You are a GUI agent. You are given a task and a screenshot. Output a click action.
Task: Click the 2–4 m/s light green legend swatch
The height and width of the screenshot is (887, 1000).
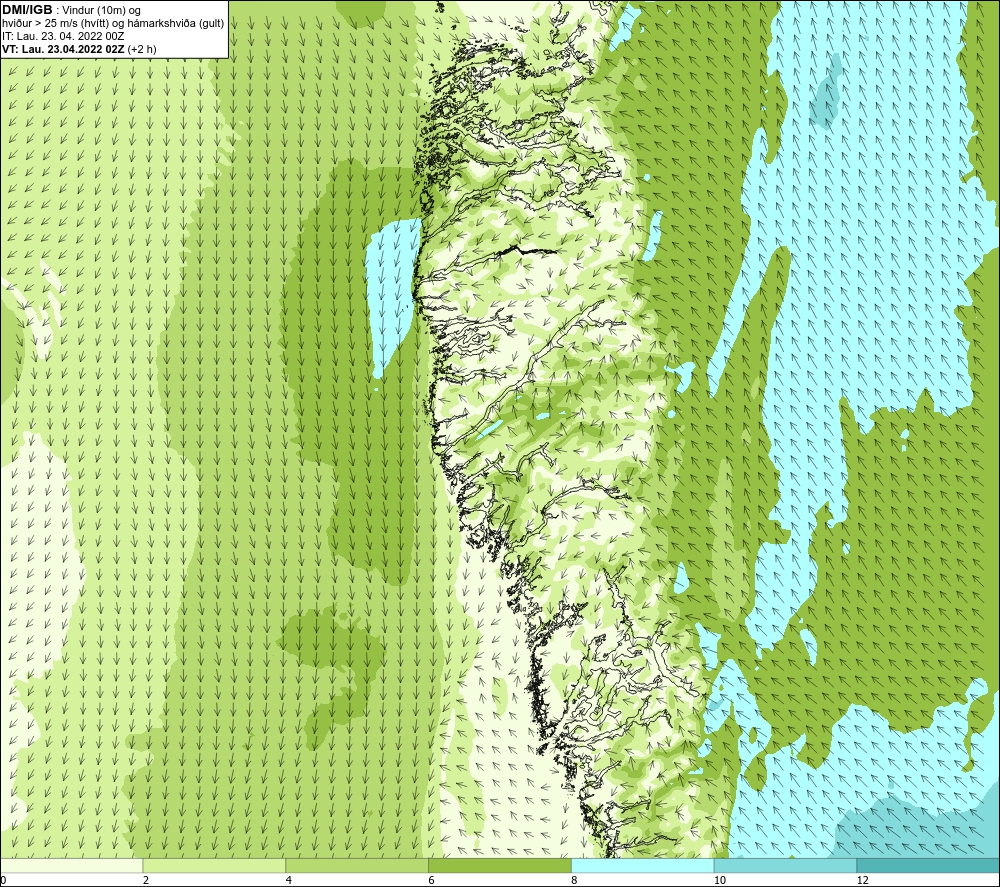click(x=214, y=865)
